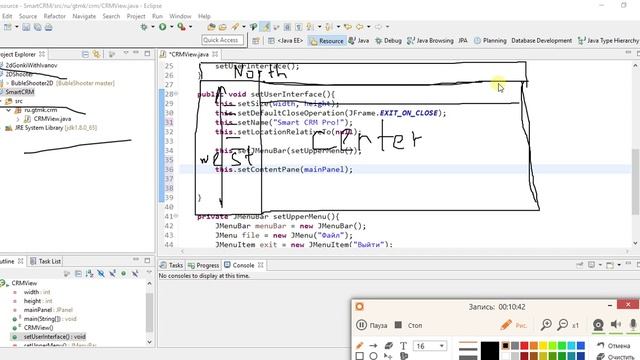Collapse the ru.gtmk.crm package
Image resolution: width=640 pixels, height=360 pixels.
pos(9,110)
